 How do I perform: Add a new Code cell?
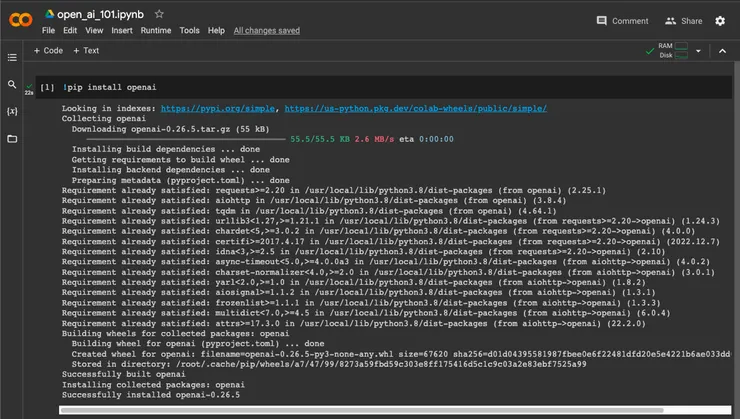point(48,50)
